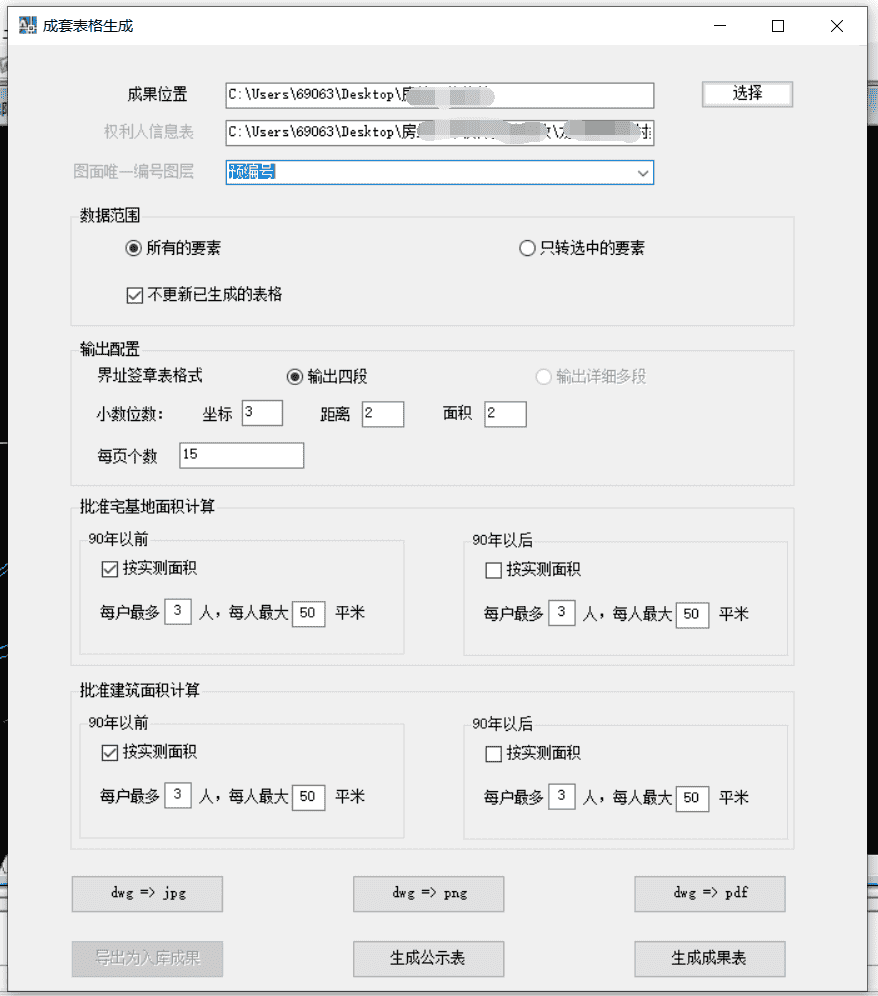The height and width of the screenshot is (996, 878).
Task: Toggle 按实测面积 under 宅基地 90年以前
Action: [x=110, y=570]
